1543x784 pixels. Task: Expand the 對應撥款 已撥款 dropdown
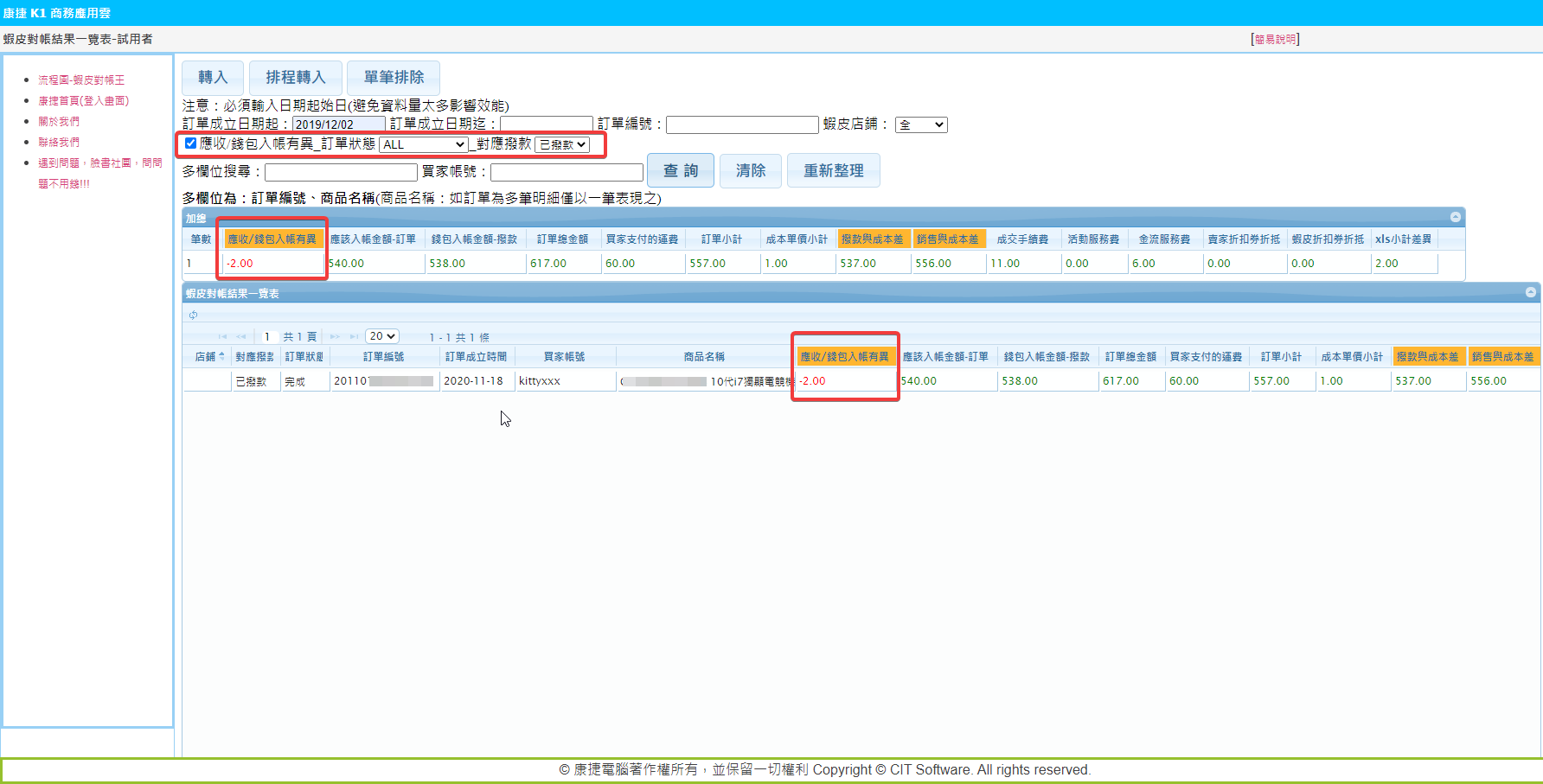coord(562,144)
